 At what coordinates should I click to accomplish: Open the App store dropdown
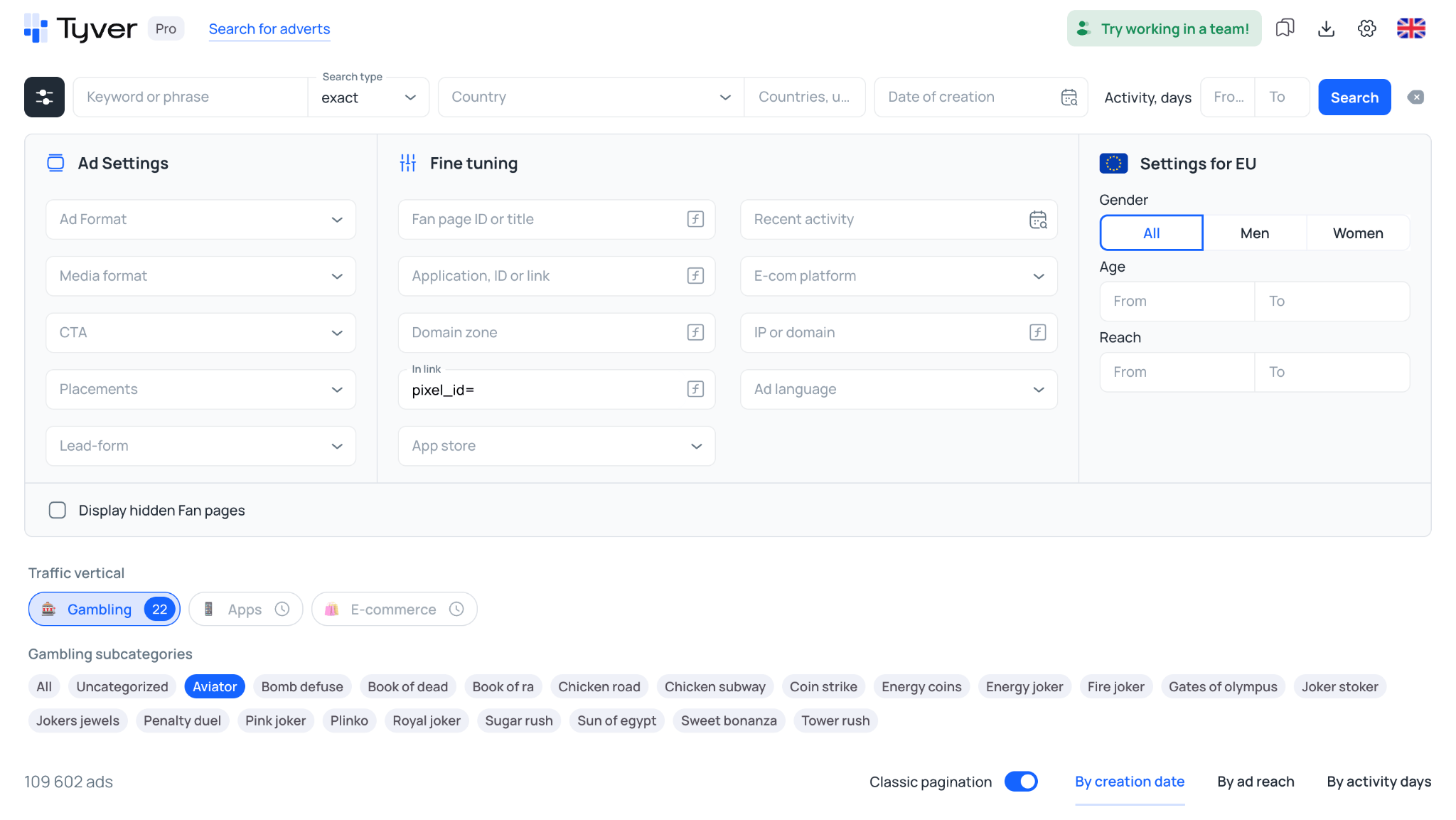coord(557,446)
